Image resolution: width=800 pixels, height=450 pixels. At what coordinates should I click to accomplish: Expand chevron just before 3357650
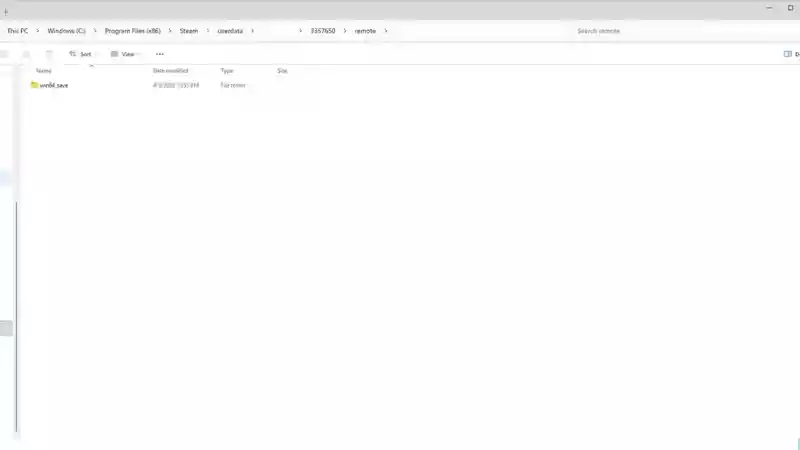tap(300, 31)
